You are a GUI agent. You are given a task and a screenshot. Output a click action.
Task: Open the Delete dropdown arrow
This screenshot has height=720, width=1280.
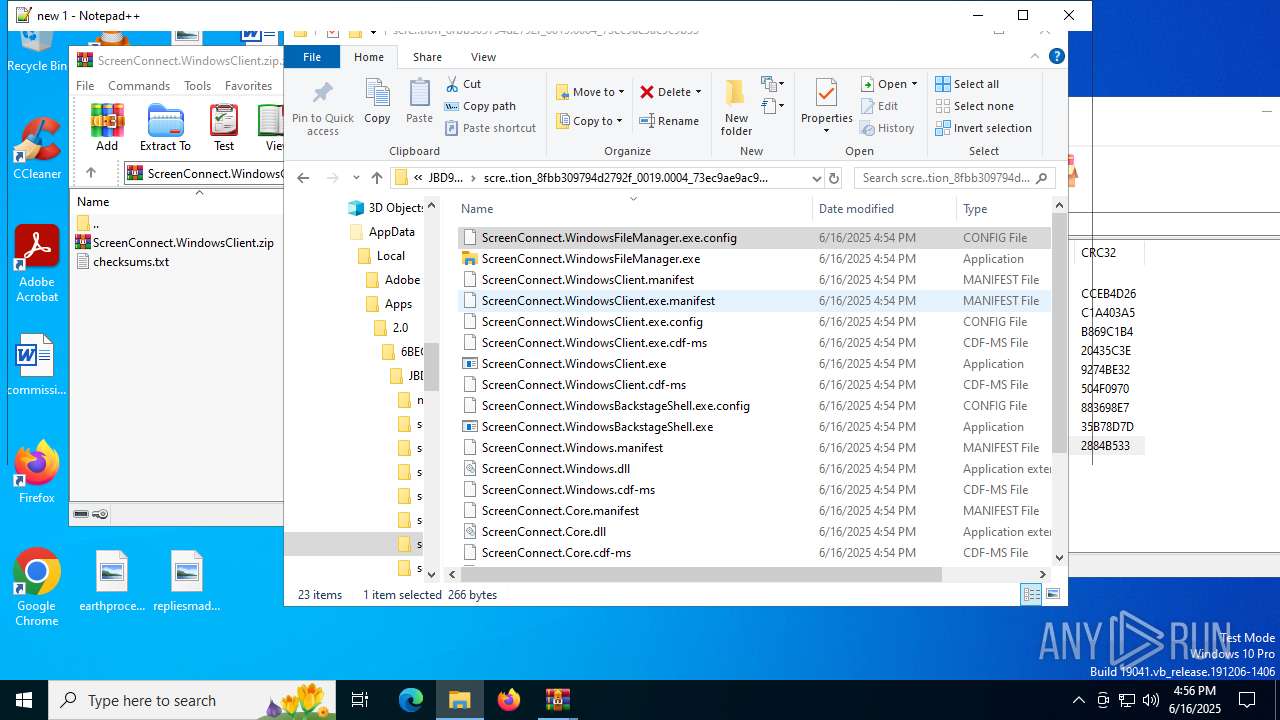[698, 92]
